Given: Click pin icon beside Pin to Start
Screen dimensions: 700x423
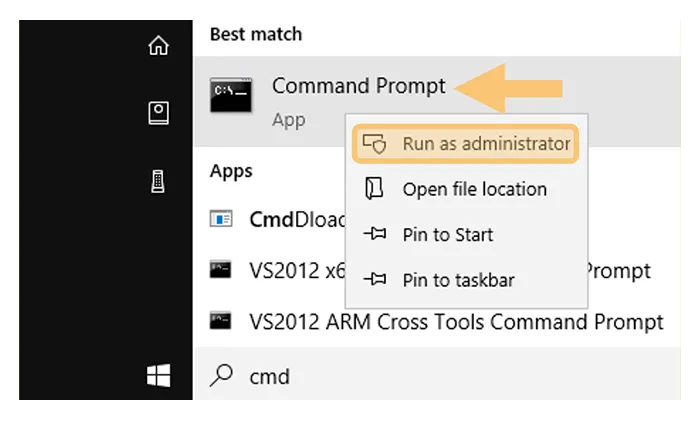Looking at the screenshot, I should (375, 233).
